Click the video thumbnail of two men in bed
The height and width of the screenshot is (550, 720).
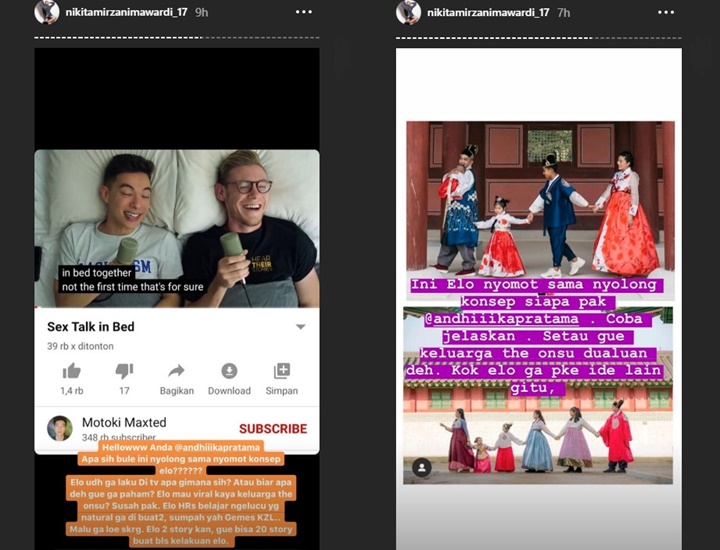[x=177, y=228]
